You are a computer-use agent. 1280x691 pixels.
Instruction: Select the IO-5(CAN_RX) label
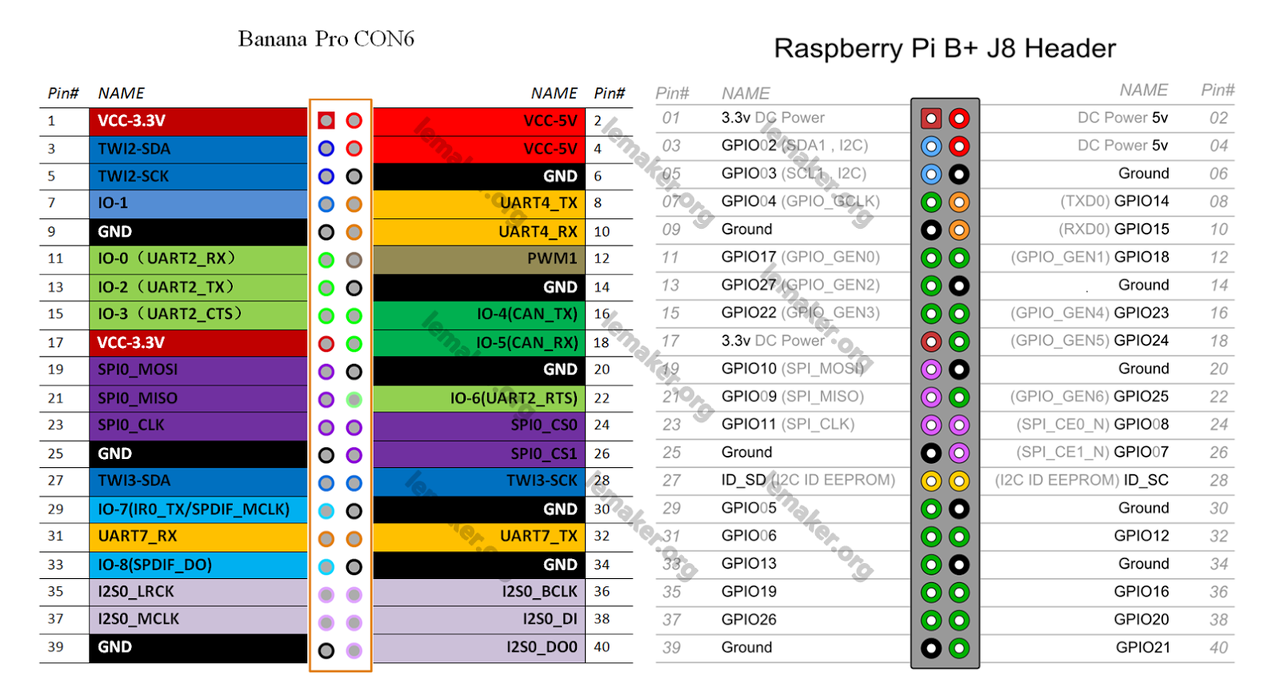click(527, 342)
